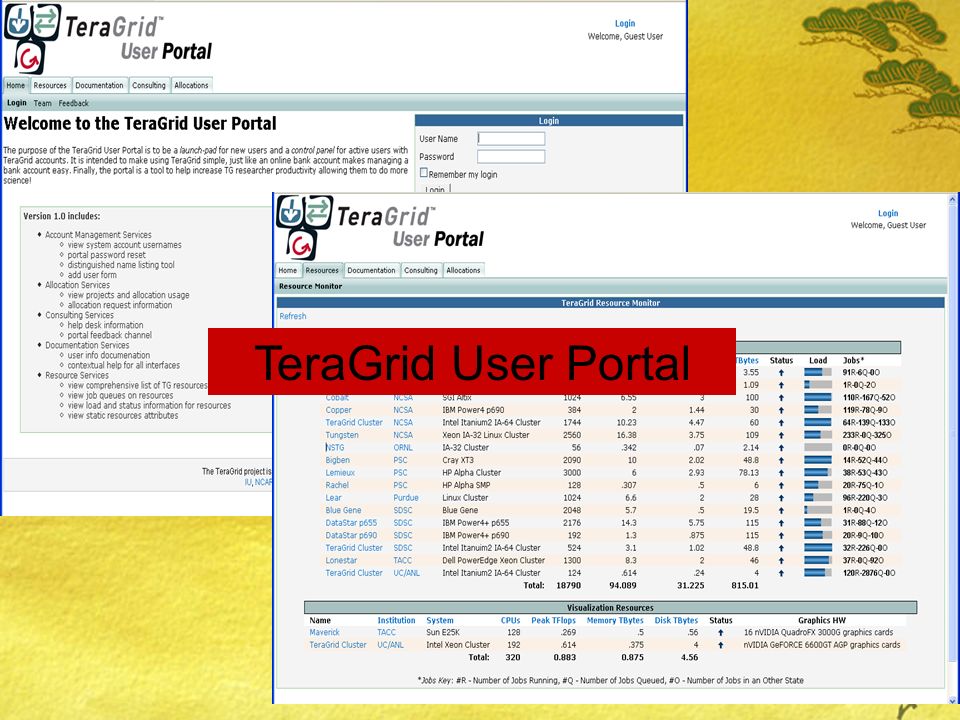Click the Dell PowerEdge Xeon Cluster system text
Screen dimensions: 960x720
click(x=493, y=561)
